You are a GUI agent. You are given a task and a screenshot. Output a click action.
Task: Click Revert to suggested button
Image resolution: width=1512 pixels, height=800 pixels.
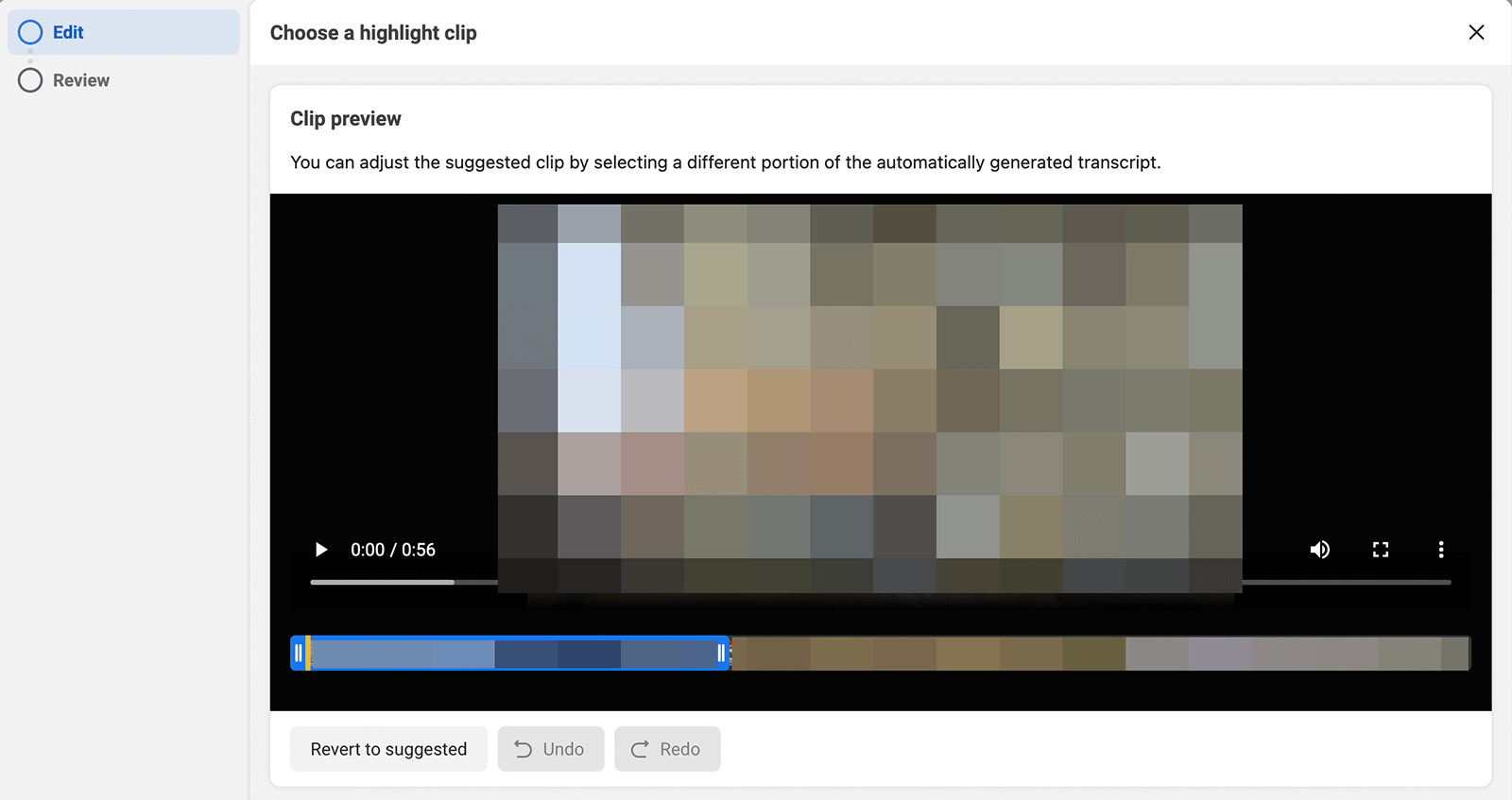pyautogui.click(x=388, y=749)
